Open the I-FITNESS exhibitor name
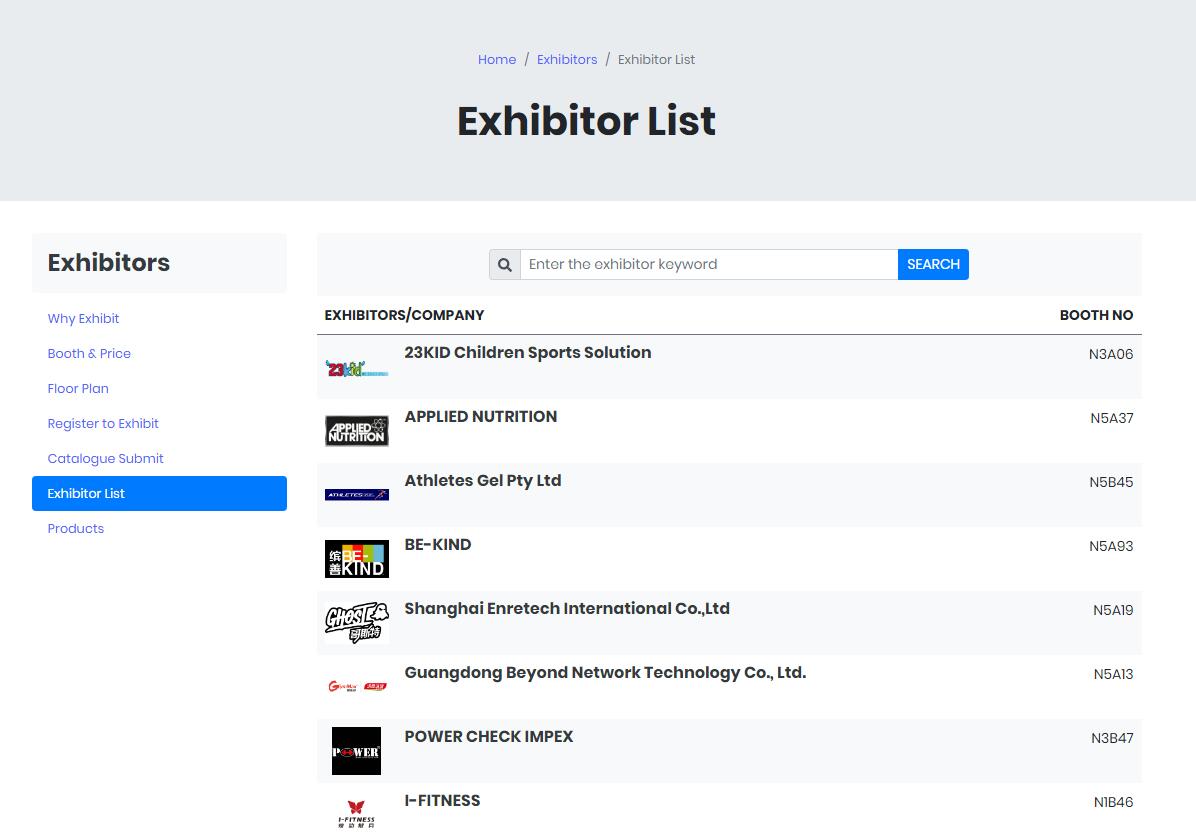Viewport: 1196px width, 838px height. coord(442,801)
